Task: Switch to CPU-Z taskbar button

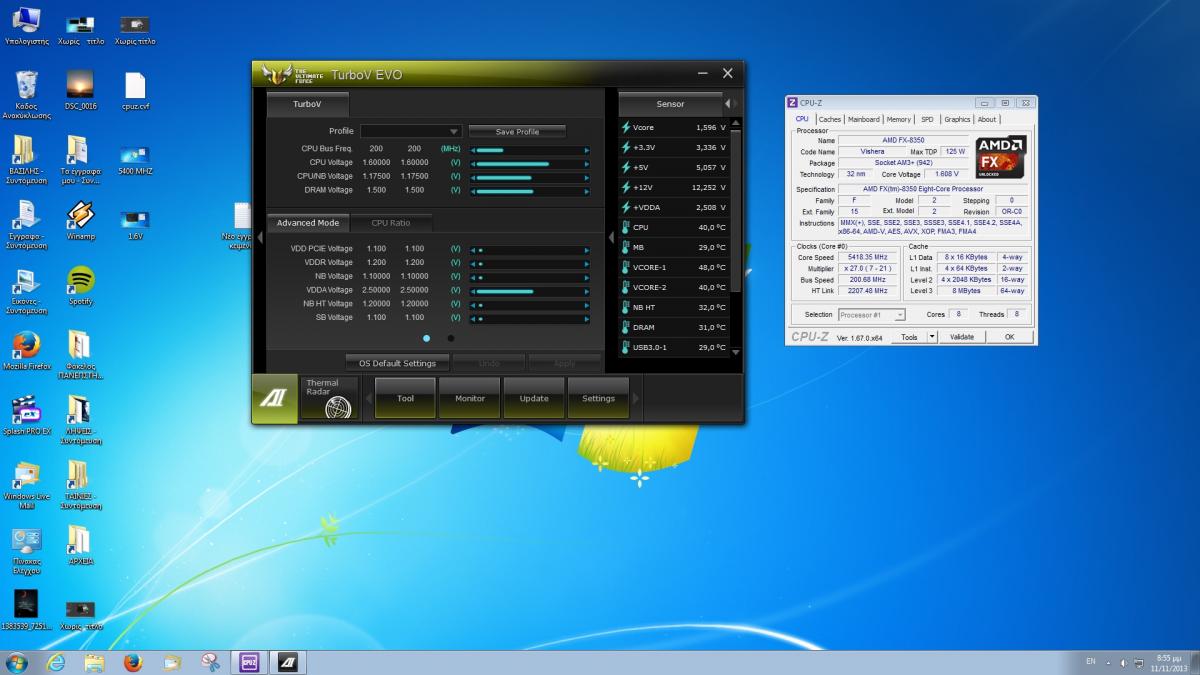Action: 249,662
